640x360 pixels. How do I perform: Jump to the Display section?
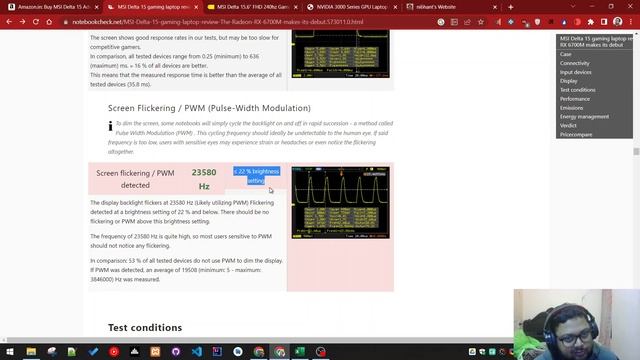click(569, 81)
